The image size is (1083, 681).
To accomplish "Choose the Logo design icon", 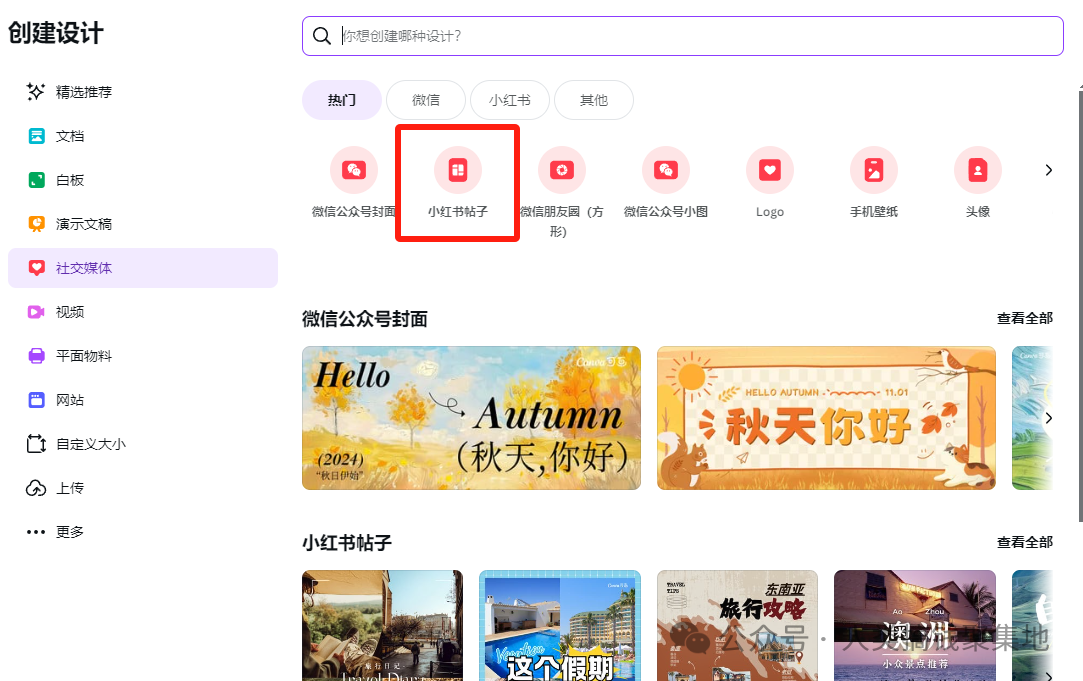I will [x=769, y=169].
